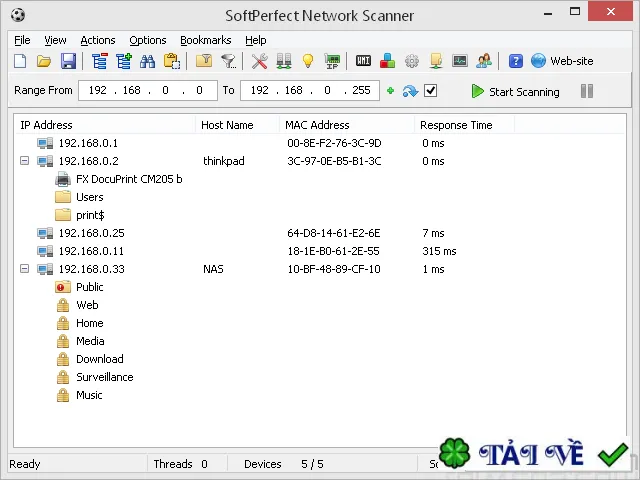
Task: Click the Start Scanning button
Action: pyautogui.click(x=515, y=91)
